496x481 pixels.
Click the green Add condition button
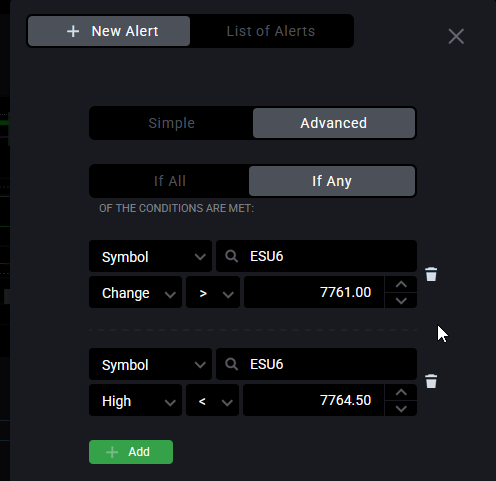click(x=131, y=452)
